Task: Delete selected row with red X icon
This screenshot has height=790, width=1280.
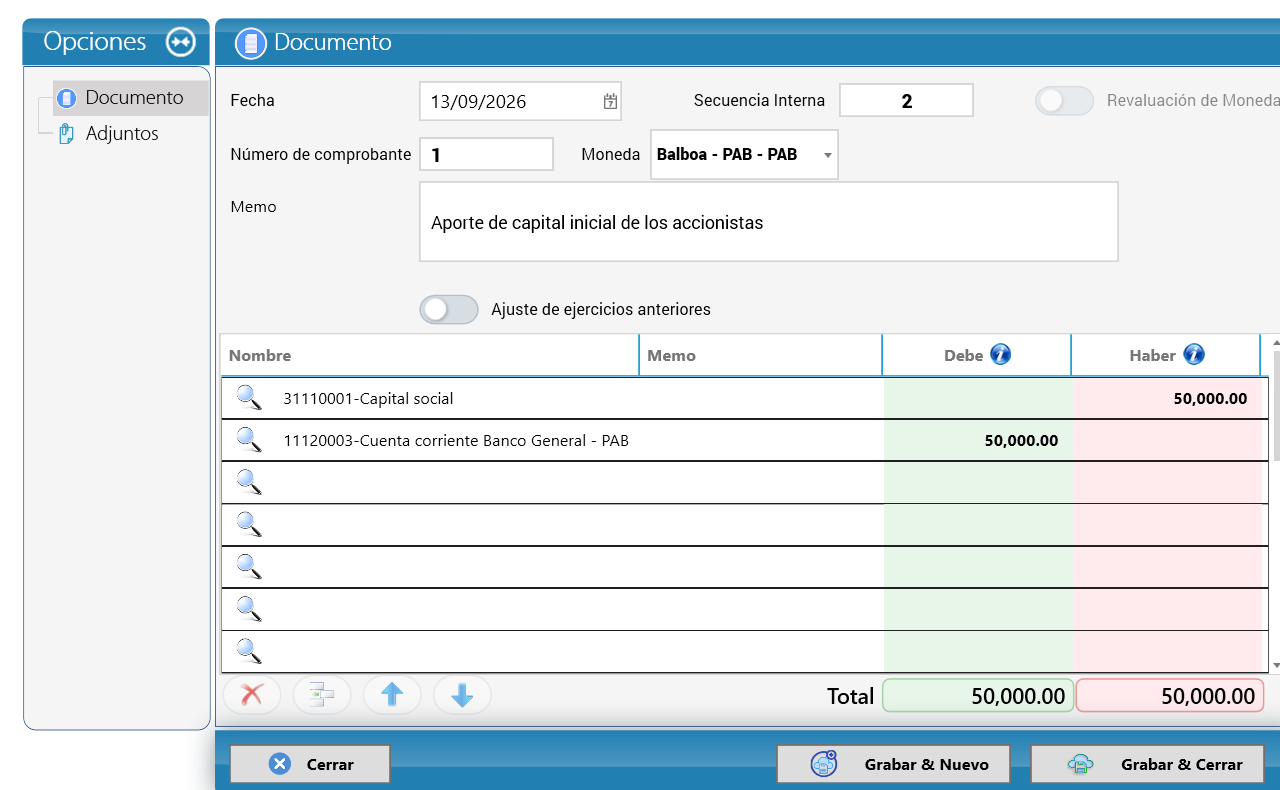Action: click(x=252, y=695)
